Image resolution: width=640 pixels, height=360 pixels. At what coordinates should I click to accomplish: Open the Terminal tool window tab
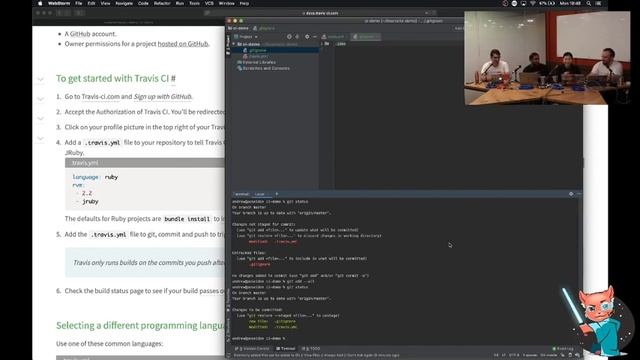tap(285, 349)
